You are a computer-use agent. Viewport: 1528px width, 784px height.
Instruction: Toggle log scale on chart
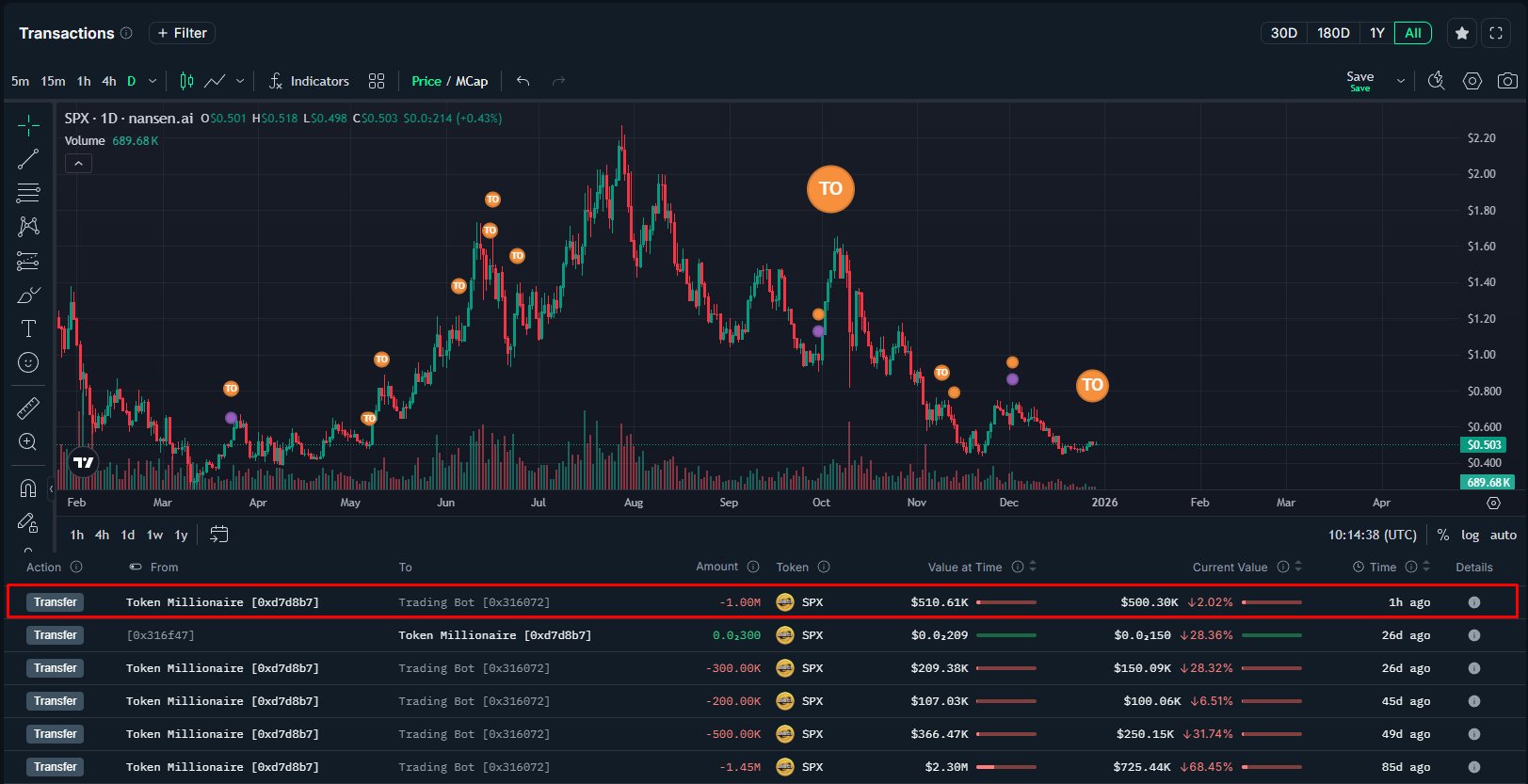click(x=1470, y=535)
